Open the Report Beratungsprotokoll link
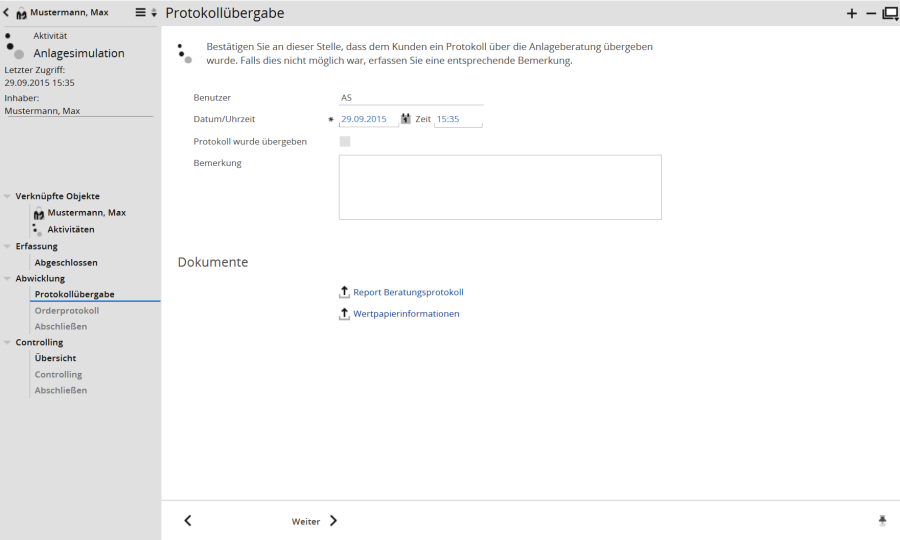 408,292
